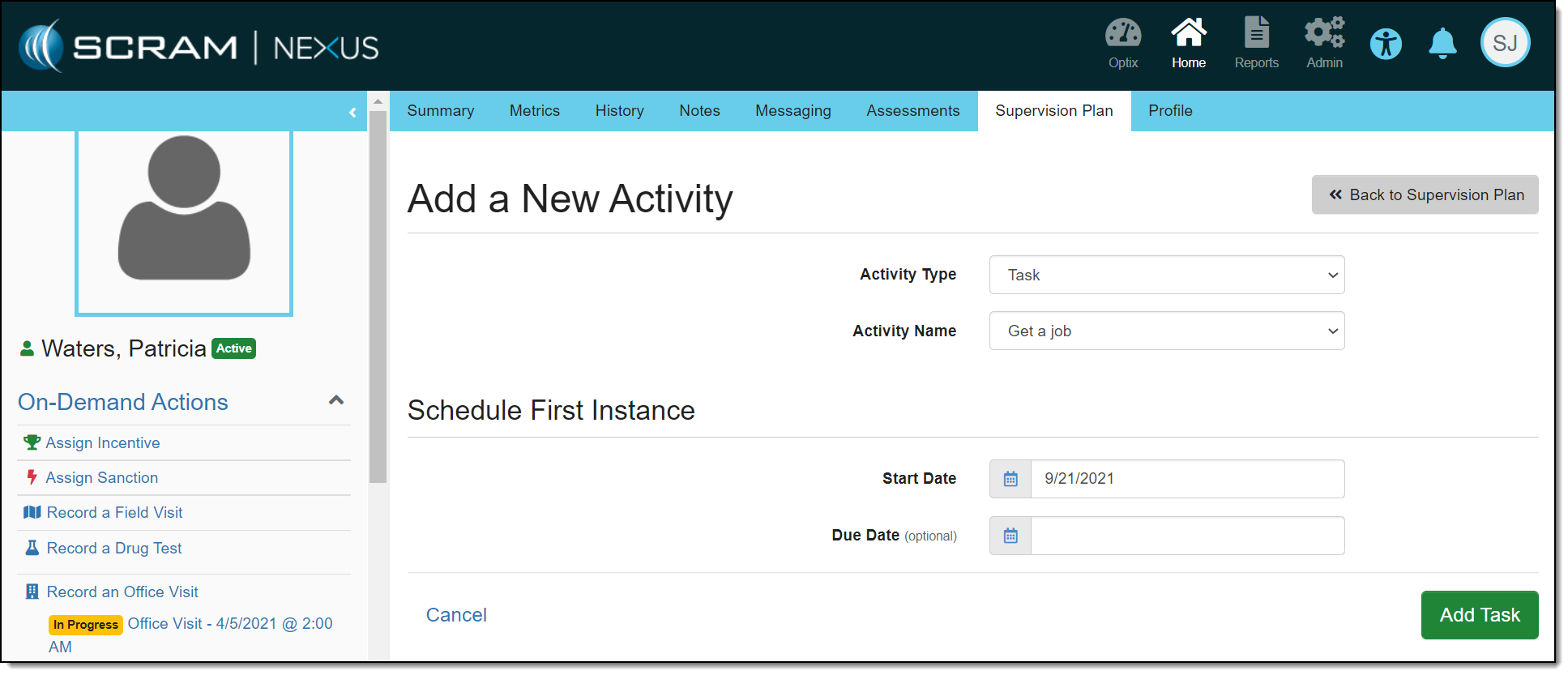Expand the Activity Type dropdown
This screenshot has height=675, width=1568.
(1166, 276)
